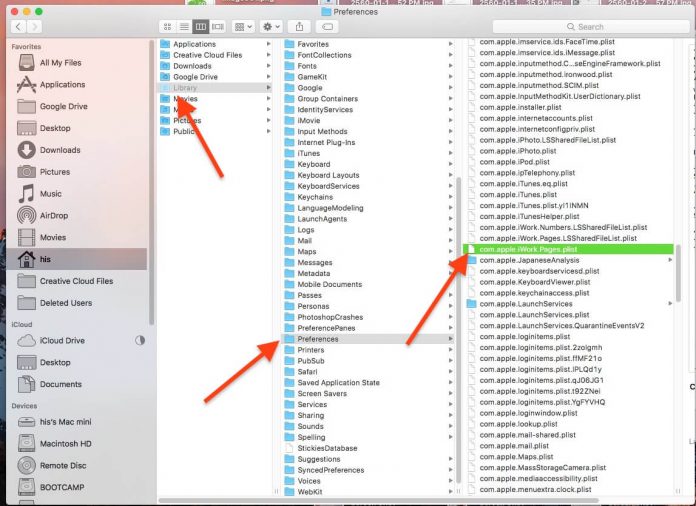
Task: Switch to cover flow view
Action: tap(218, 27)
